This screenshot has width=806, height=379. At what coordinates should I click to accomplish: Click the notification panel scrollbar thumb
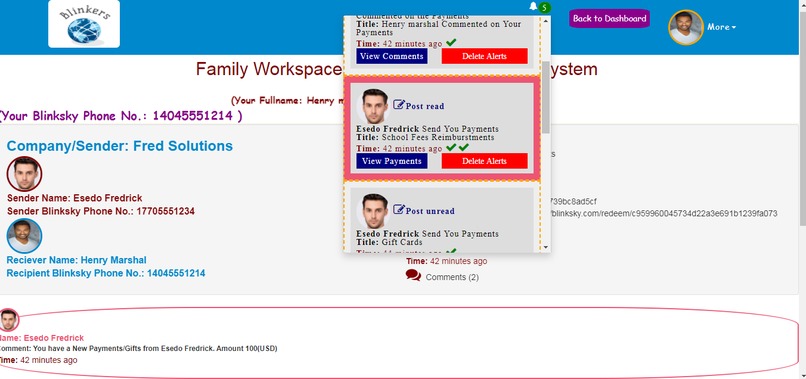[545, 97]
